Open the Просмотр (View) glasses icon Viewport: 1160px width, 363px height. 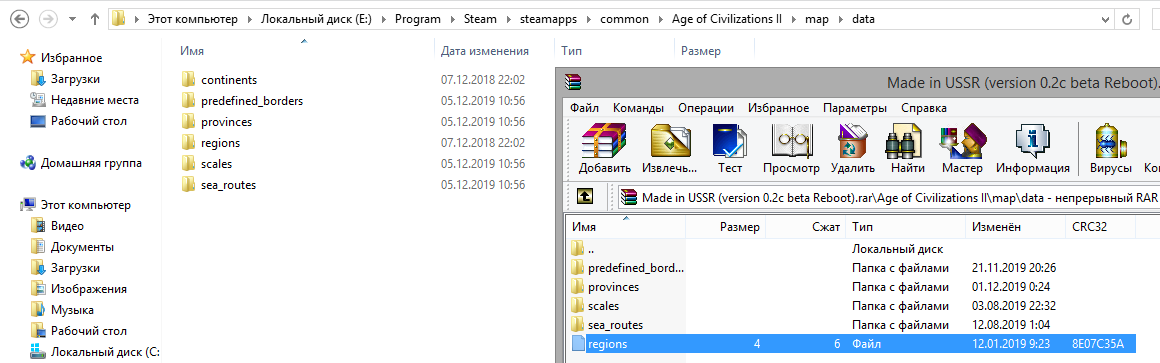(791, 150)
